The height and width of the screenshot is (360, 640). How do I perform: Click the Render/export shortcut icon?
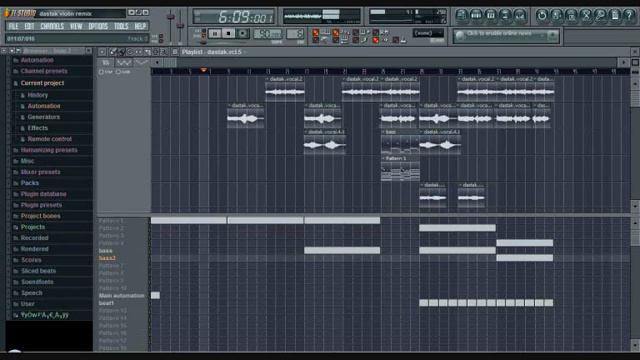(x=571, y=16)
